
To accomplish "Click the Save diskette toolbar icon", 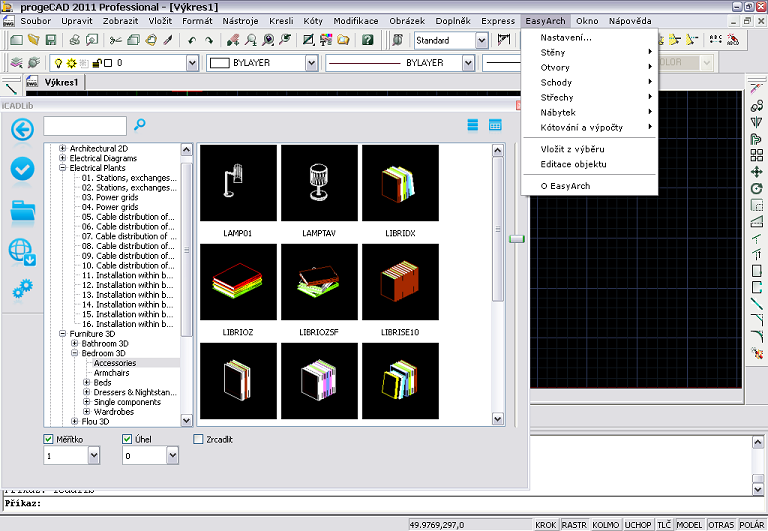I will pyautogui.click(x=50, y=40).
